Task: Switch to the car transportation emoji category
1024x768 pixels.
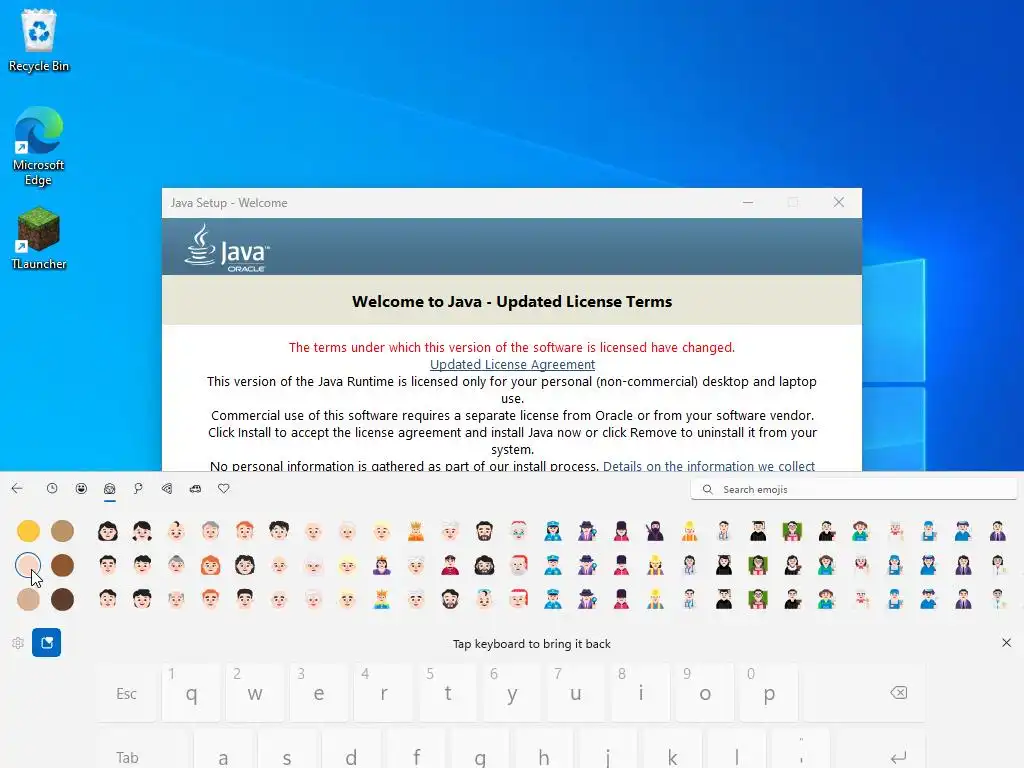Action: point(195,488)
